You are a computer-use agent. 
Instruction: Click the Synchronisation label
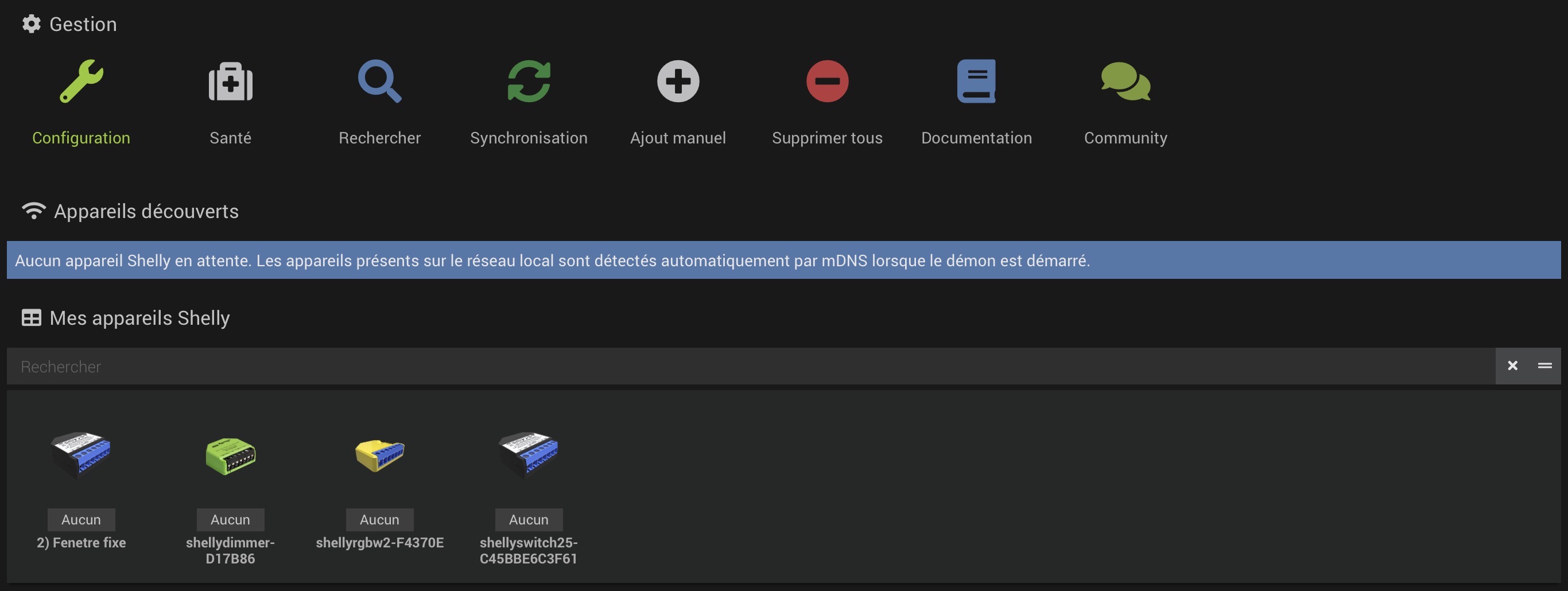pyautogui.click(x=529, y=138)
